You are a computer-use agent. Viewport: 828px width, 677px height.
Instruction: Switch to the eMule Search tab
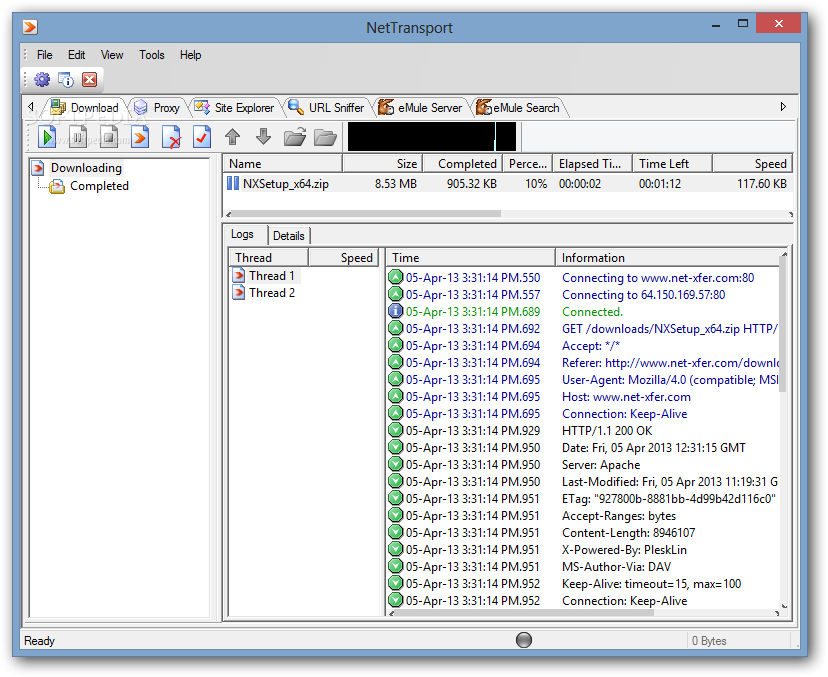(518, 108)
